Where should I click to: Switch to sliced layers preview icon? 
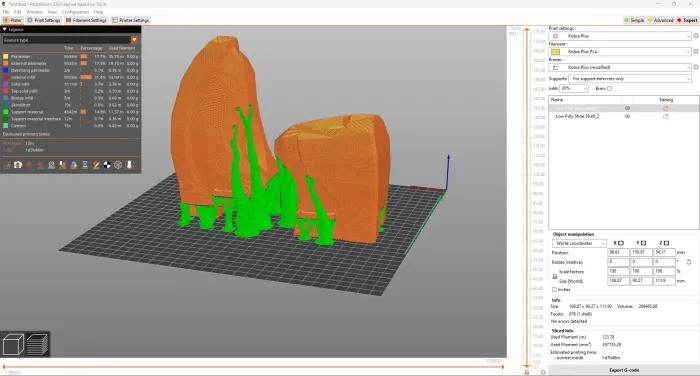tap(38, 345)
